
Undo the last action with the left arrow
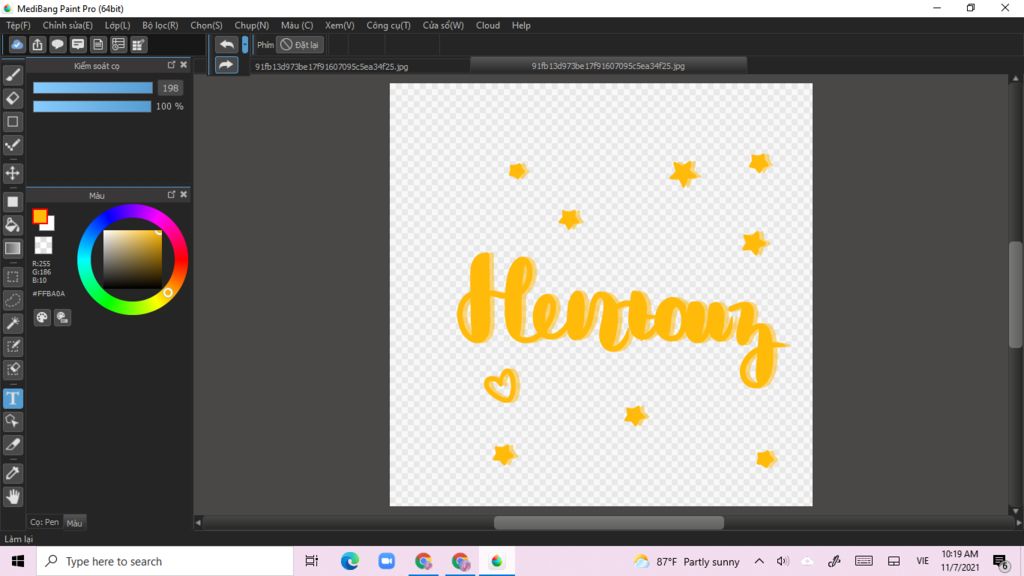[x=227, y=44]
